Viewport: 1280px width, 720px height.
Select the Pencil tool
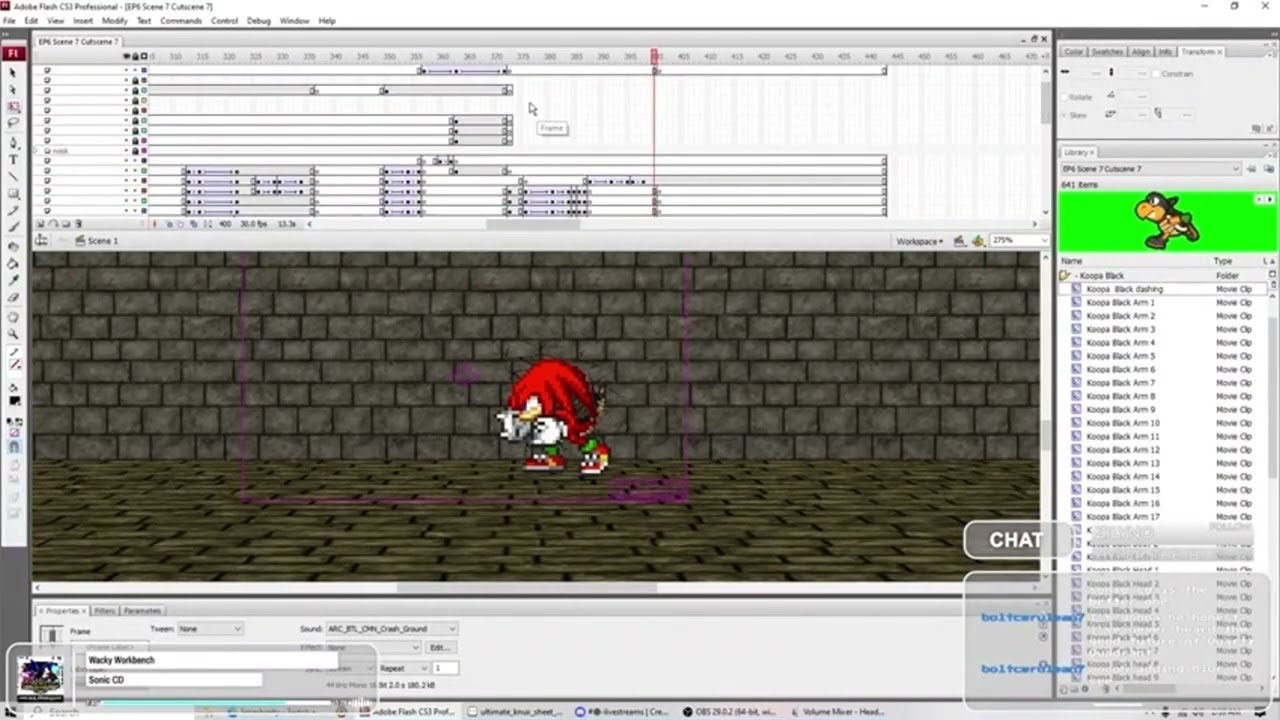click(x=13, y=211)
